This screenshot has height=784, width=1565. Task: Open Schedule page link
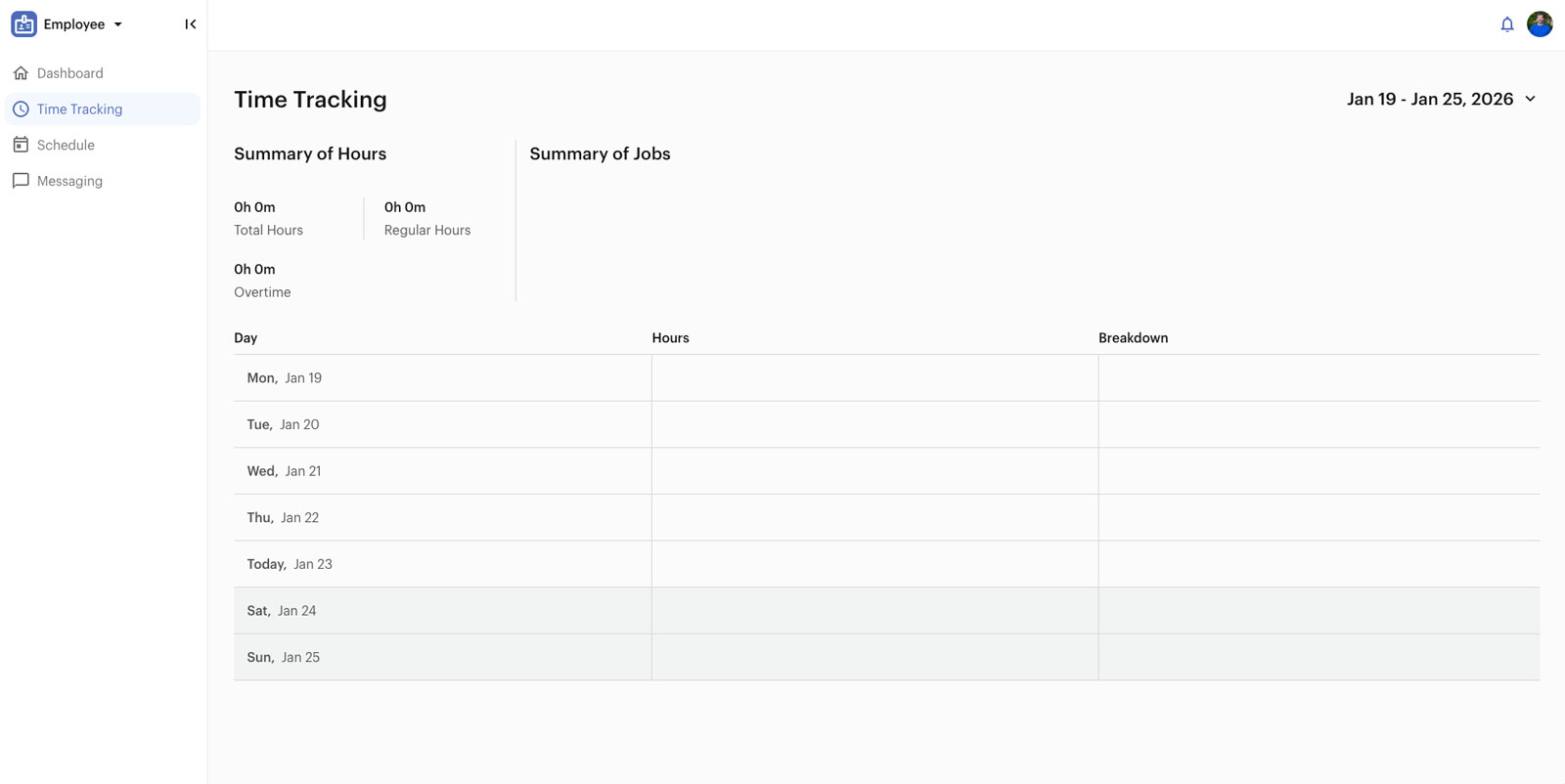point(66,145)
